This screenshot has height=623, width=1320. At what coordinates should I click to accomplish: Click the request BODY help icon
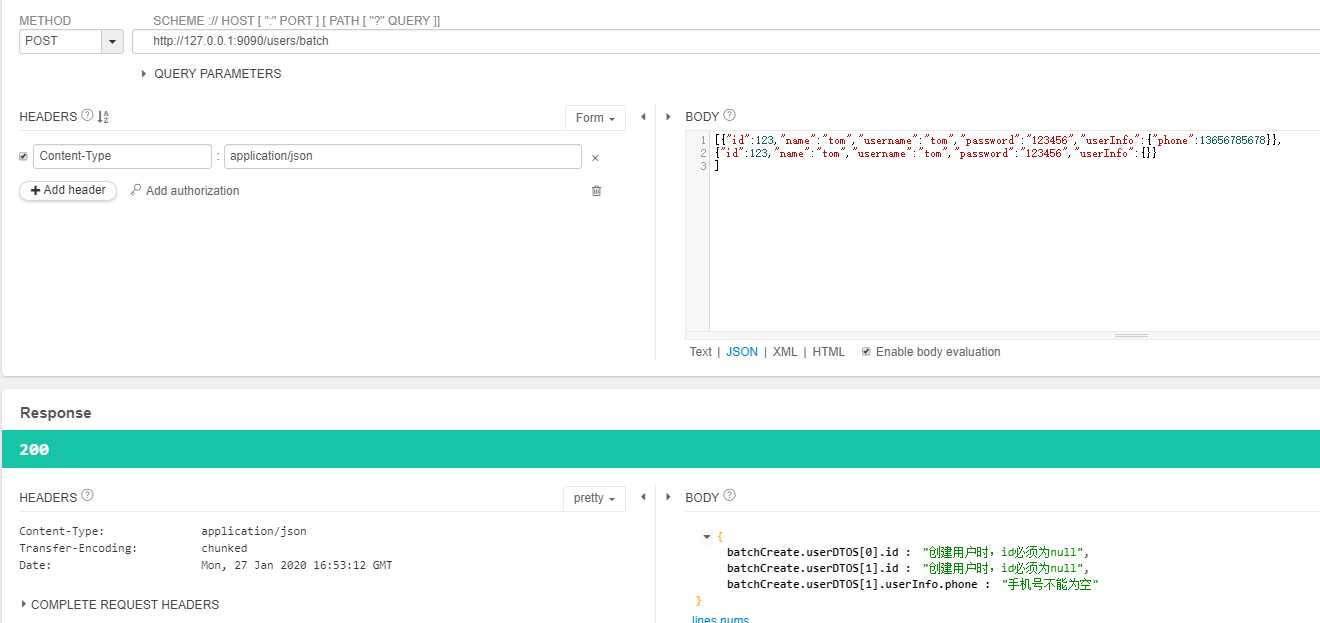tap(729, 116)
